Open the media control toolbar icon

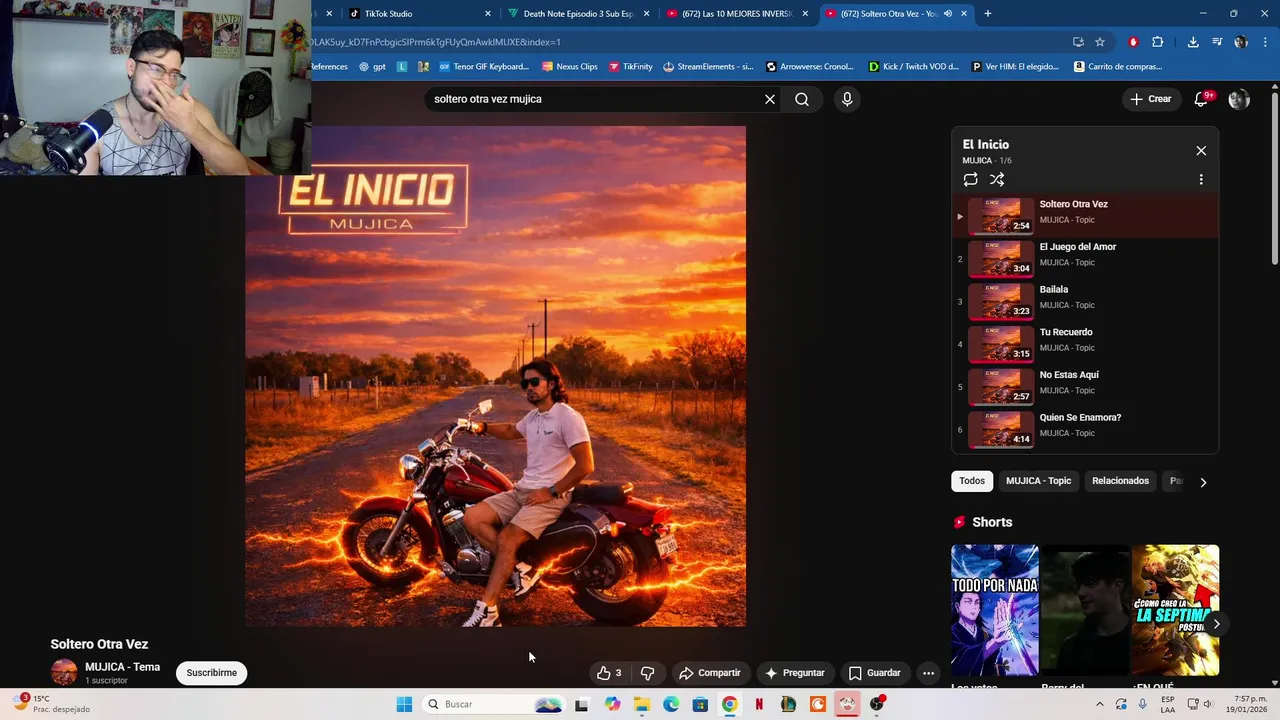pos(1217,42)
